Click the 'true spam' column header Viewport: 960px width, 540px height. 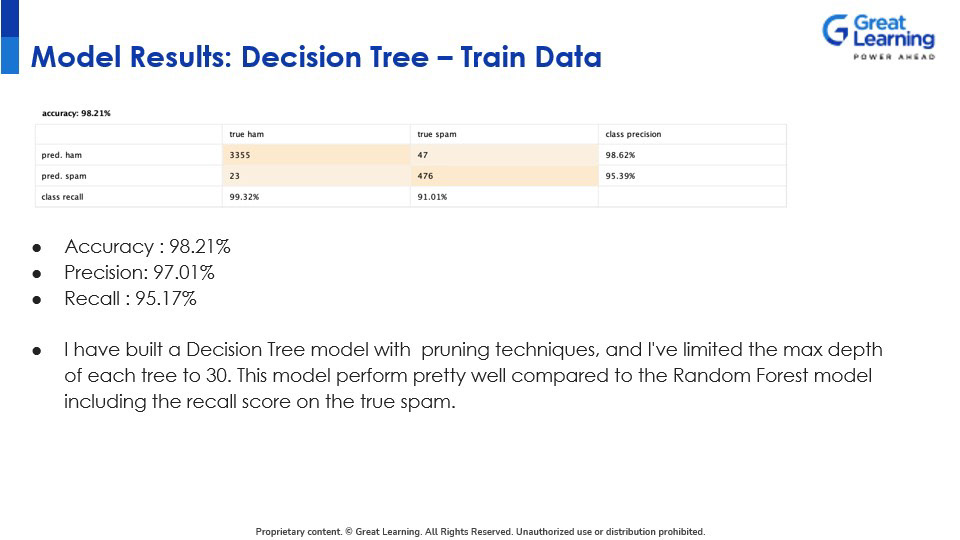click(x=436, y=134)
